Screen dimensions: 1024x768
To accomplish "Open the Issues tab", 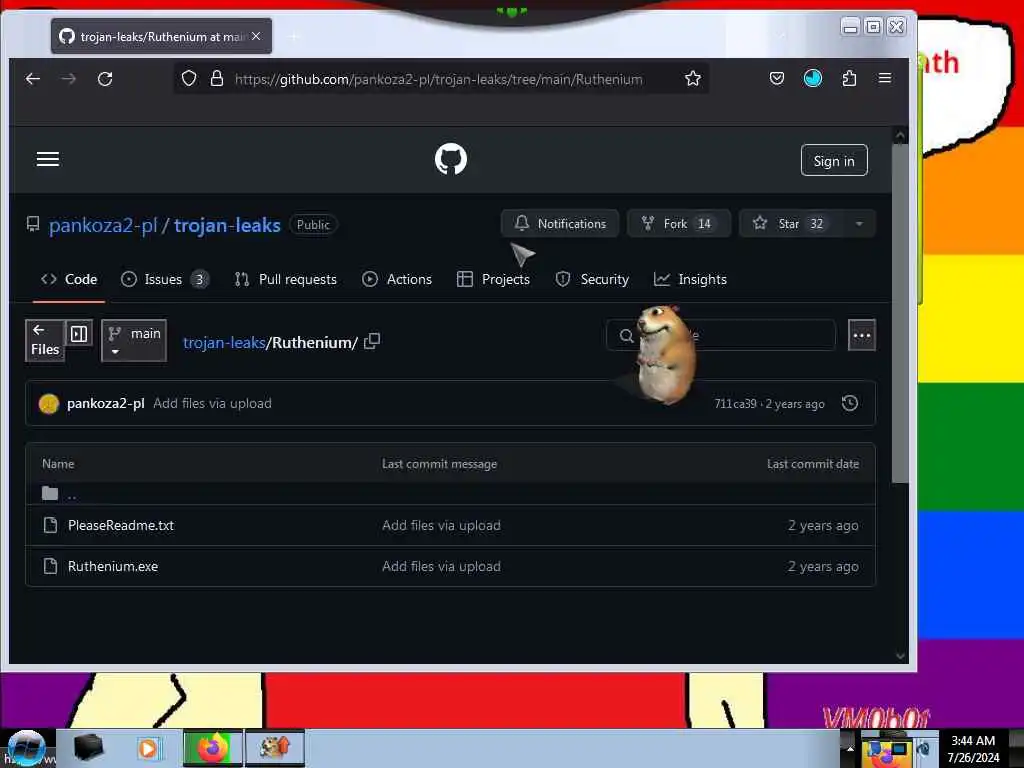I will click(x=165, y=280).
